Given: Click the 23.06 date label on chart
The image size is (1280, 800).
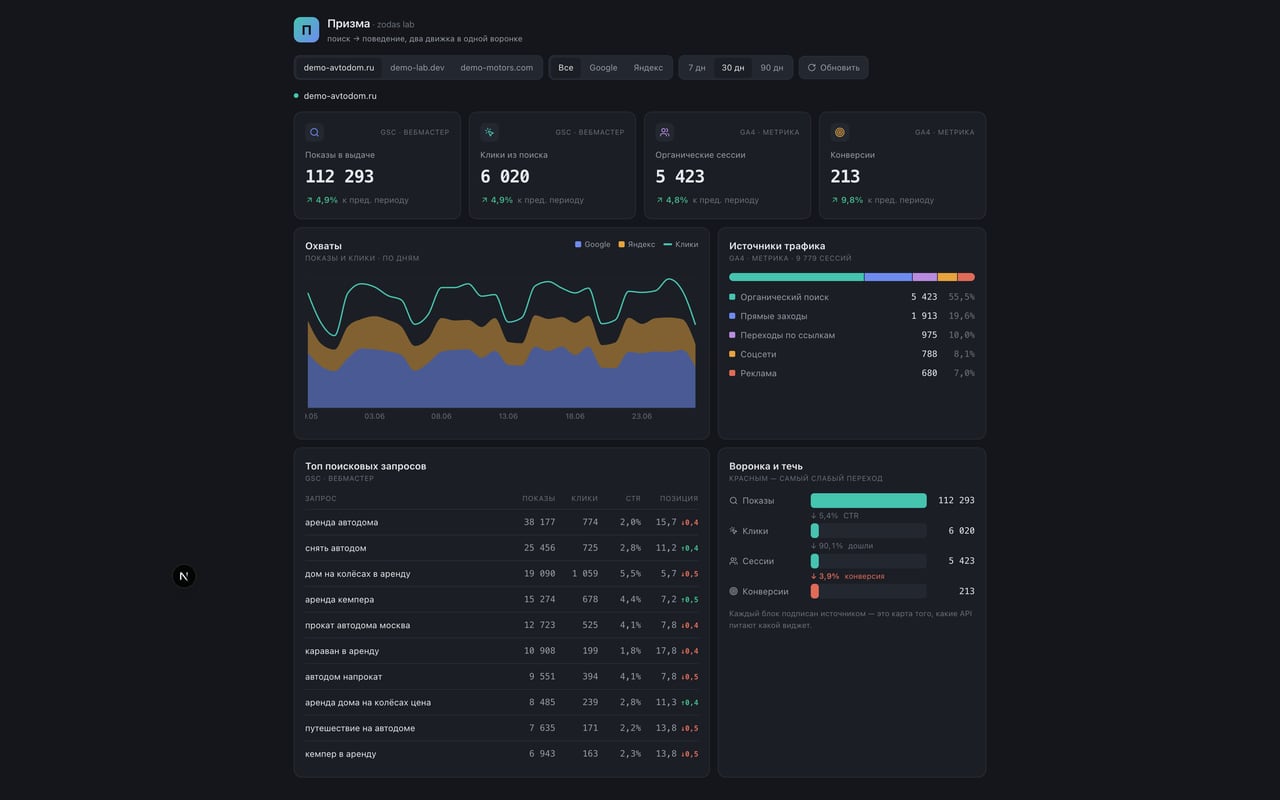Looking at the screenshot, I should click(641, 416).
